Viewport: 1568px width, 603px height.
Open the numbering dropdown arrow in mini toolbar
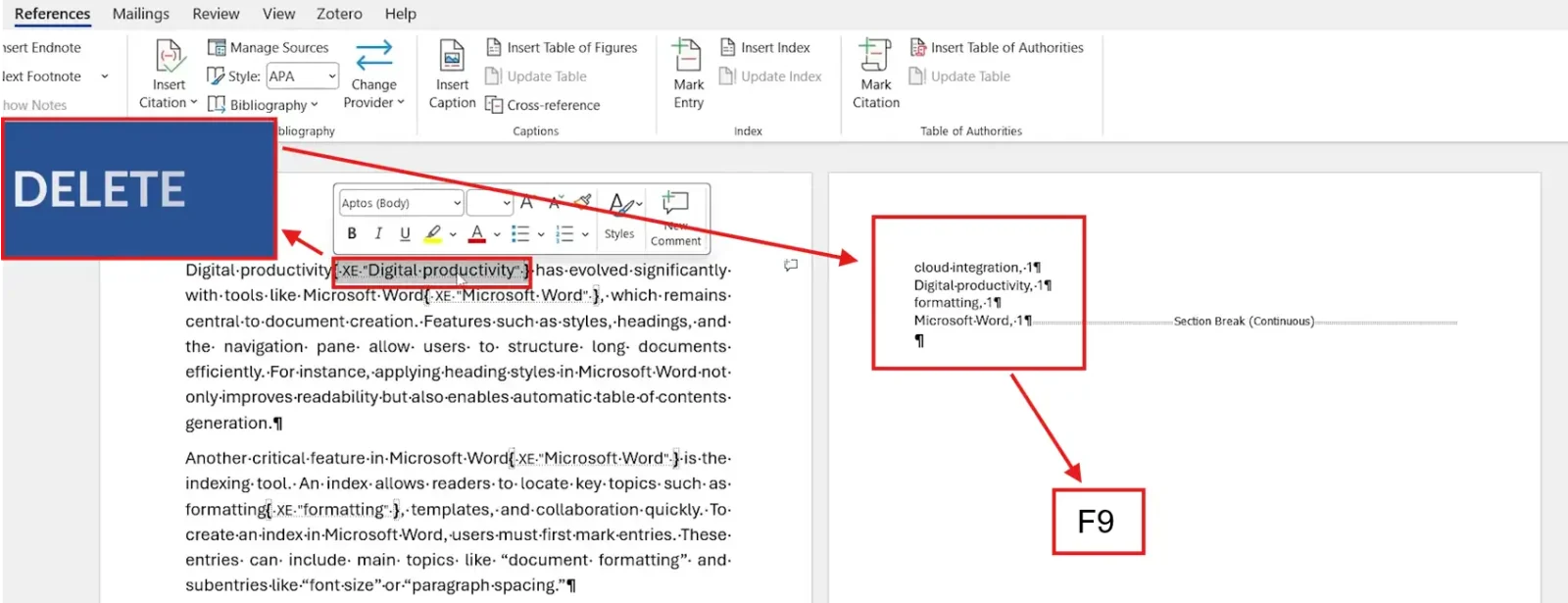click(x=585, y=234)
